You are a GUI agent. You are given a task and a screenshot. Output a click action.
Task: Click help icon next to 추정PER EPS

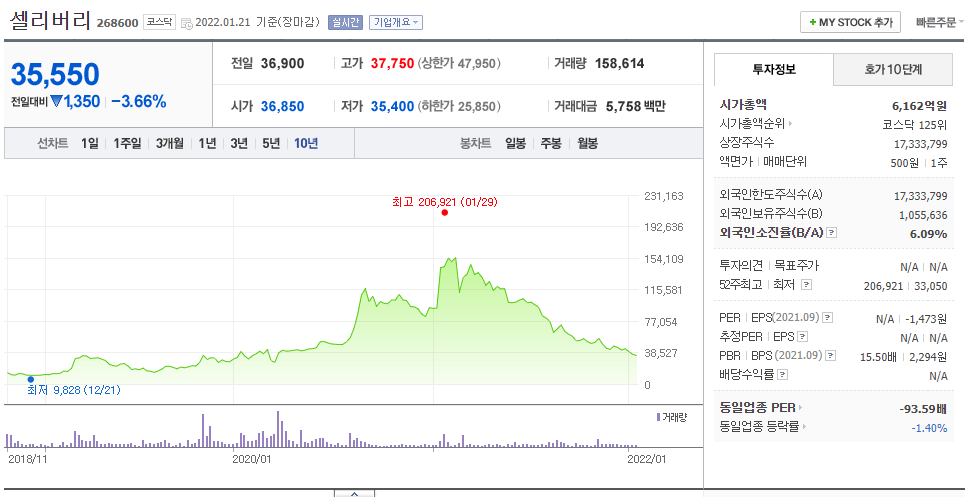point(803,336)
